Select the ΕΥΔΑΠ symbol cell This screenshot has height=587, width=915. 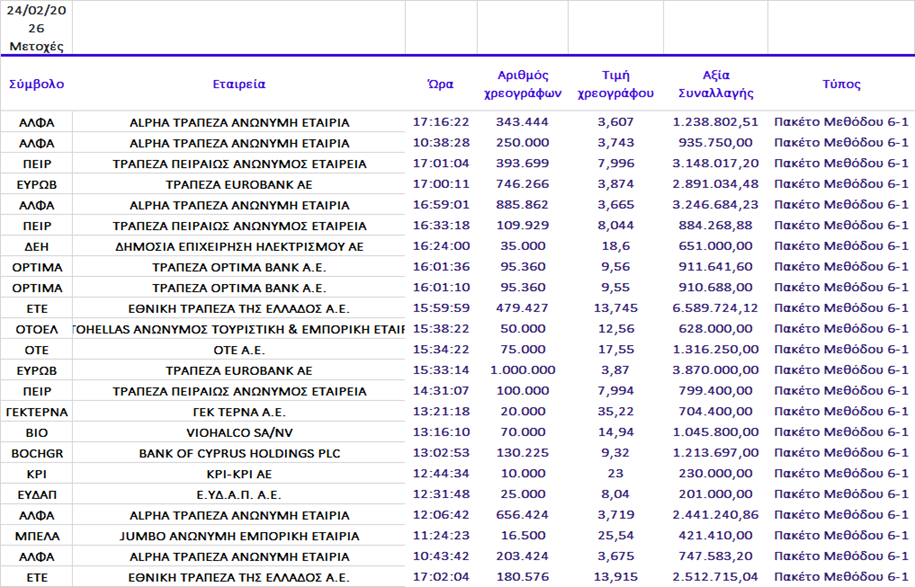tap(36, 494)
